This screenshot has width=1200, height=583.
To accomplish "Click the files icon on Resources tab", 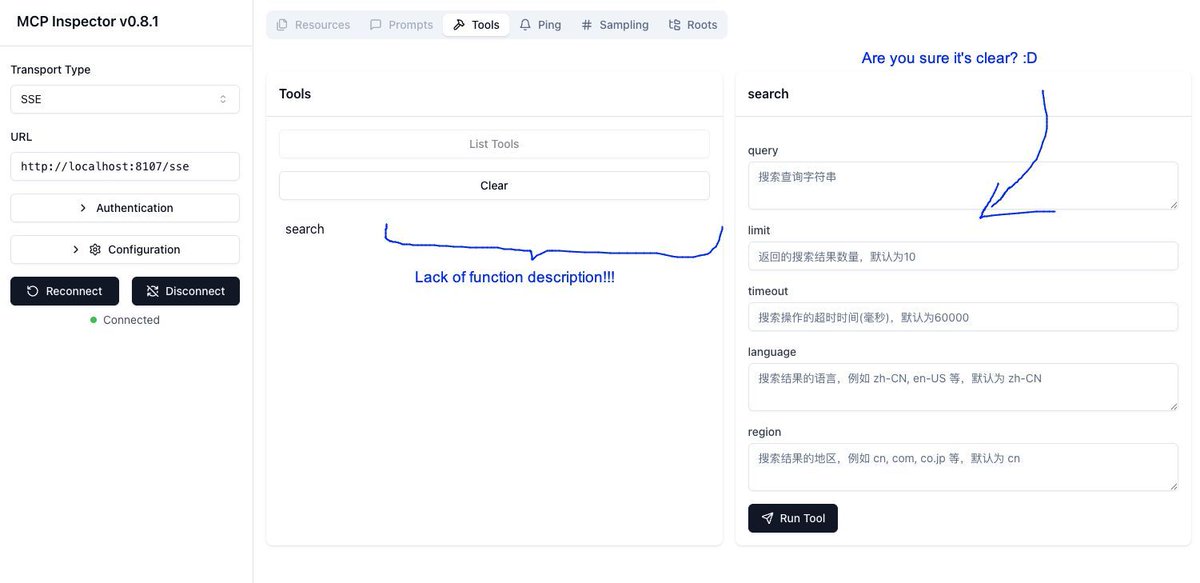I will [x=282, y=25].
